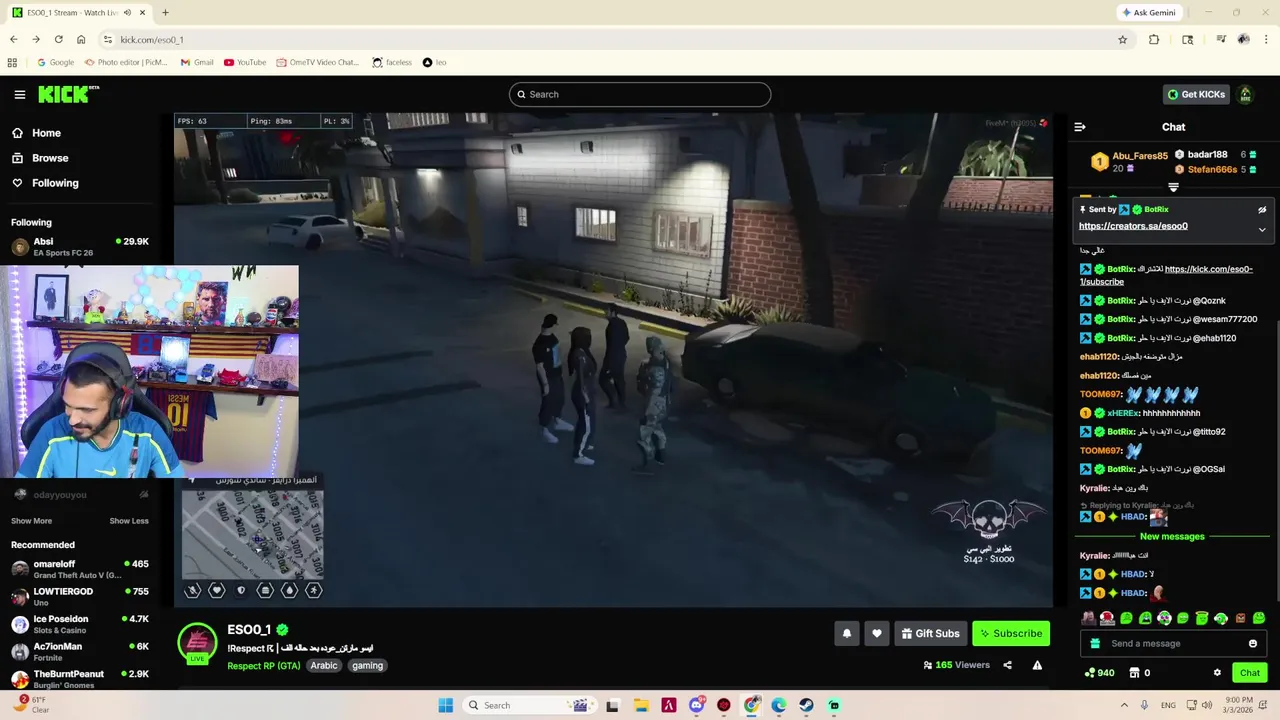The width and height of the screenshot is (1280, 720).
Task: Reload the page
Action: pyautogui.click(x=58, y=40)
